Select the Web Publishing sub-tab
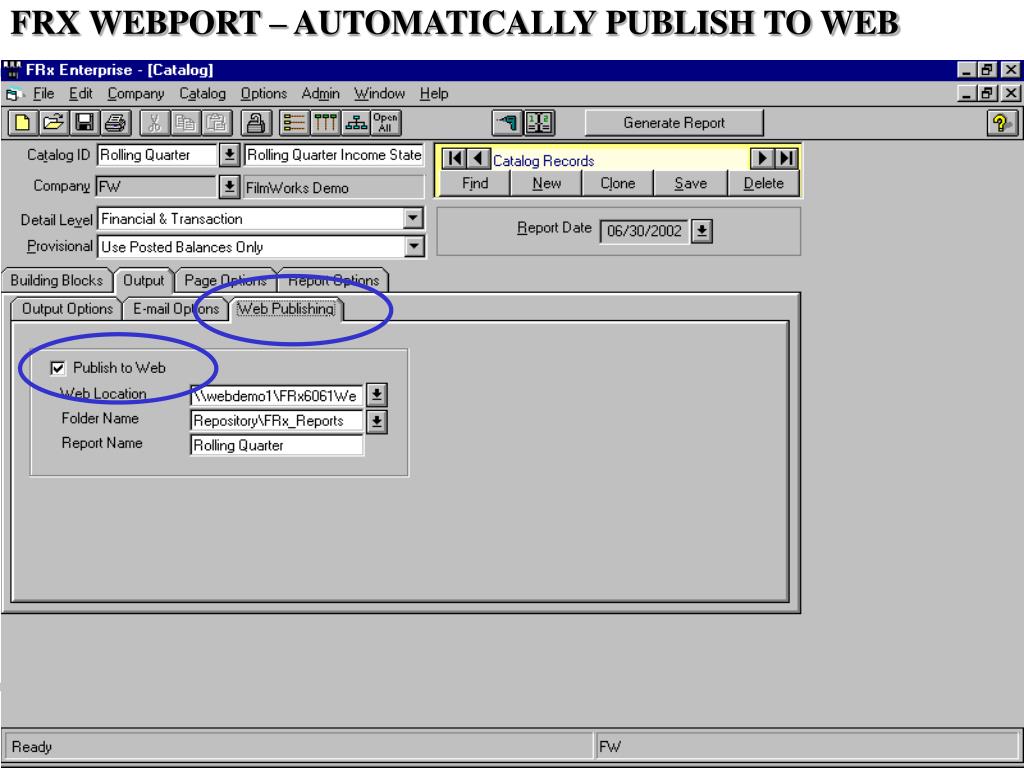1024x768 pixels. tap(285, 309)
